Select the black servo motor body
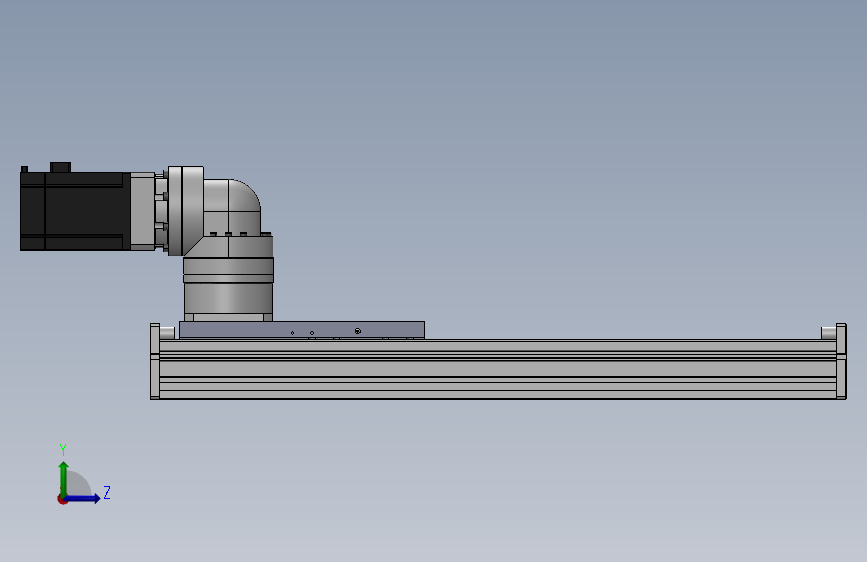This screenshot has height=562, width=867. (75, 211)
